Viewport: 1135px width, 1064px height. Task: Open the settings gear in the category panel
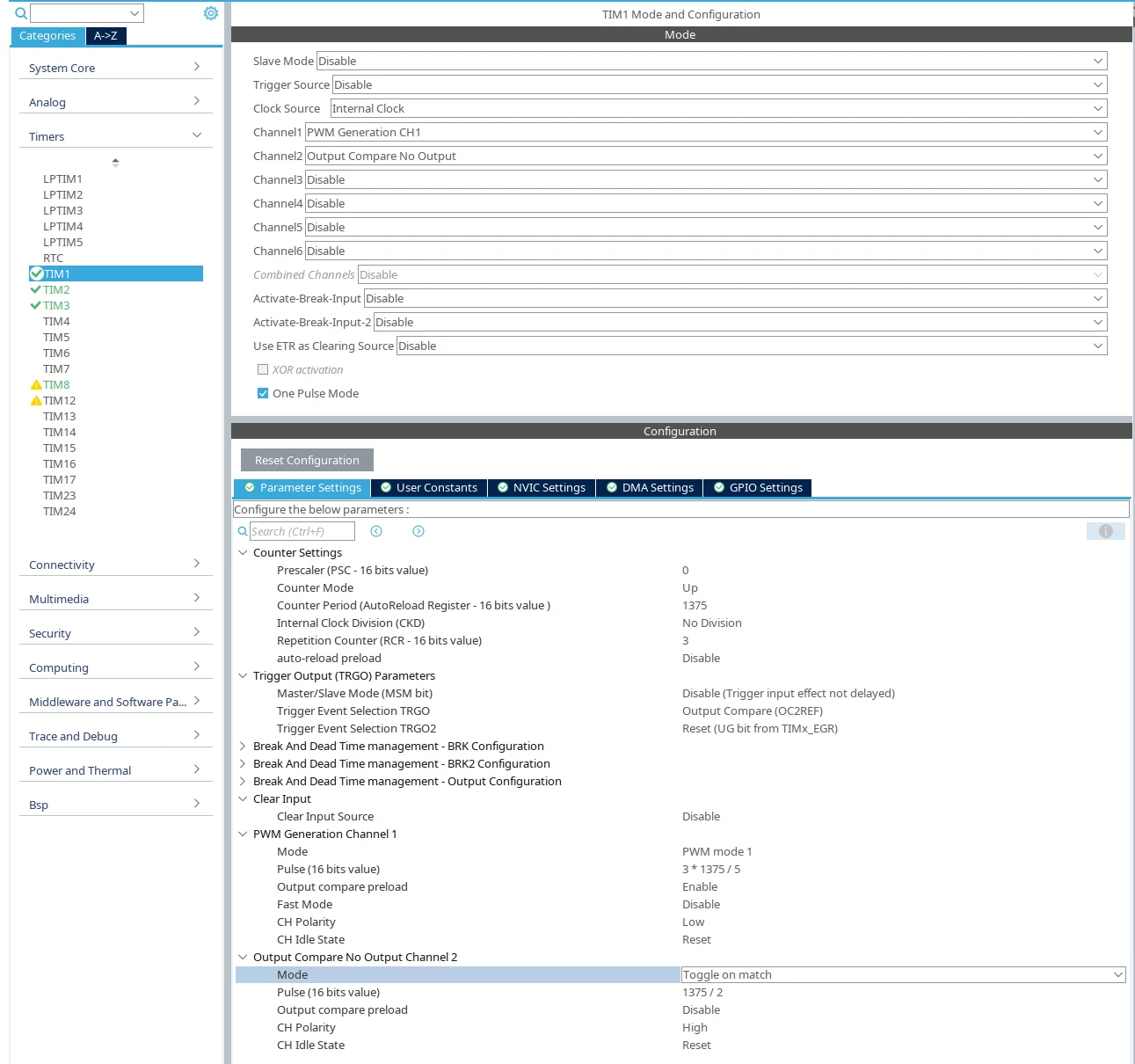coord(210,13)
